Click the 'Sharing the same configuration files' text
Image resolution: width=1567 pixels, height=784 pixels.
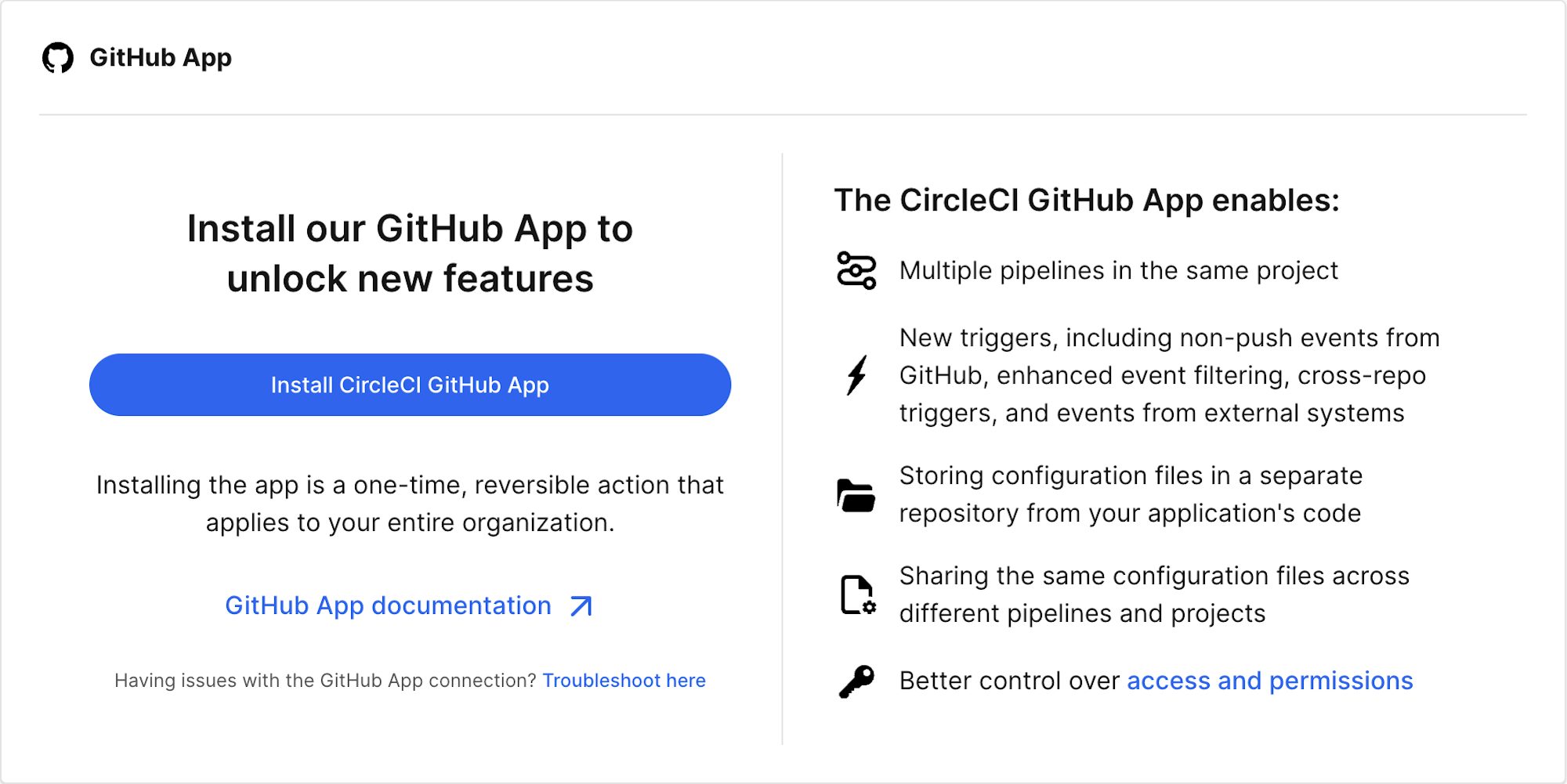pyautogui.click(x=1154, y=595)
